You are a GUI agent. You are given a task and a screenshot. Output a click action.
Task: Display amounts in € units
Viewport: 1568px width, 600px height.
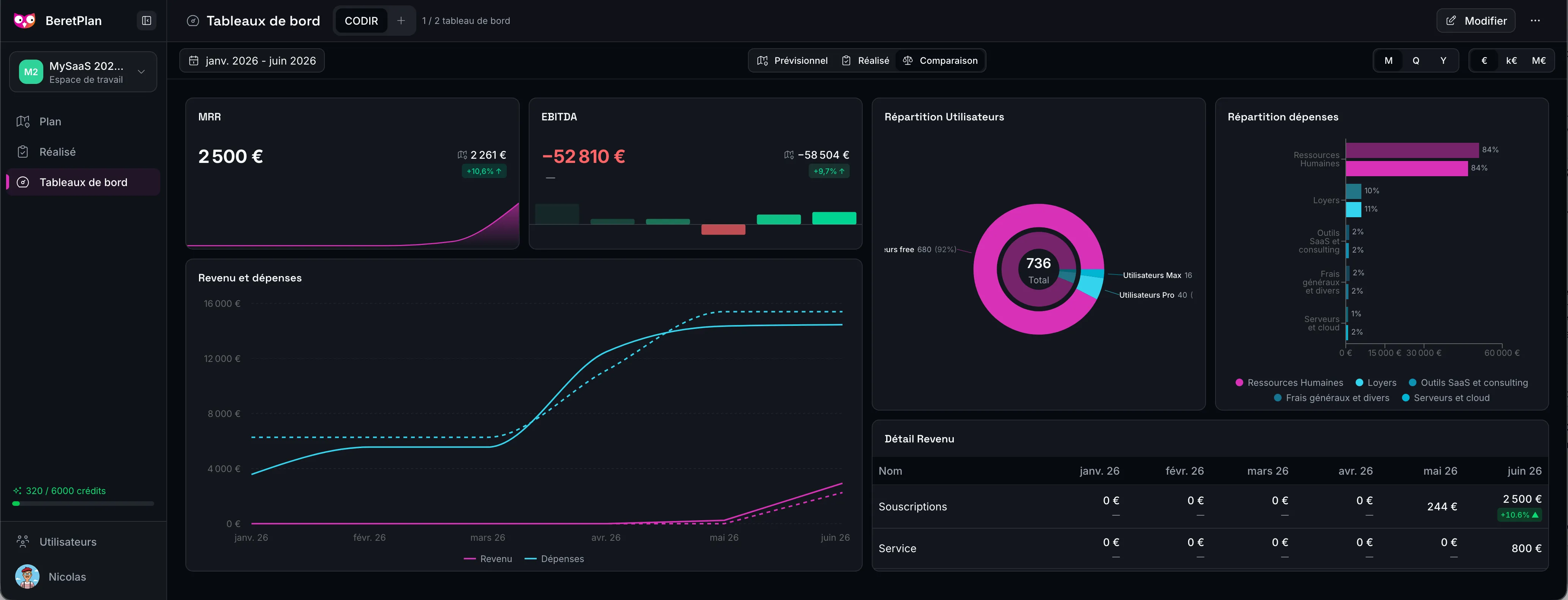(1484, 61)
